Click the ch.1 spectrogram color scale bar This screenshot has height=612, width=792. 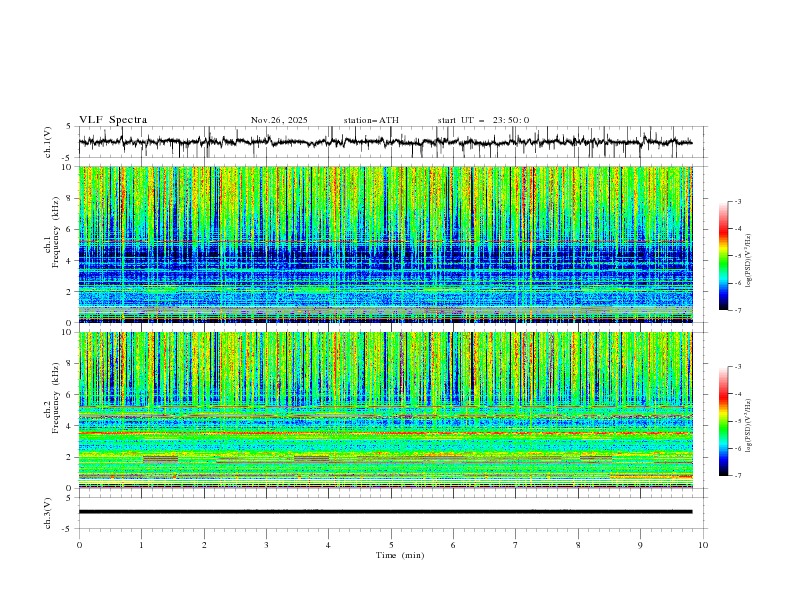pyautogui.click(x=723, y=256)
